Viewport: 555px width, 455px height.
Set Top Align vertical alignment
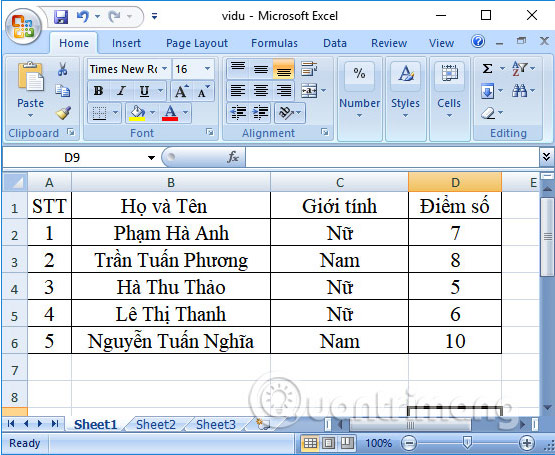[x=238, y=69]
